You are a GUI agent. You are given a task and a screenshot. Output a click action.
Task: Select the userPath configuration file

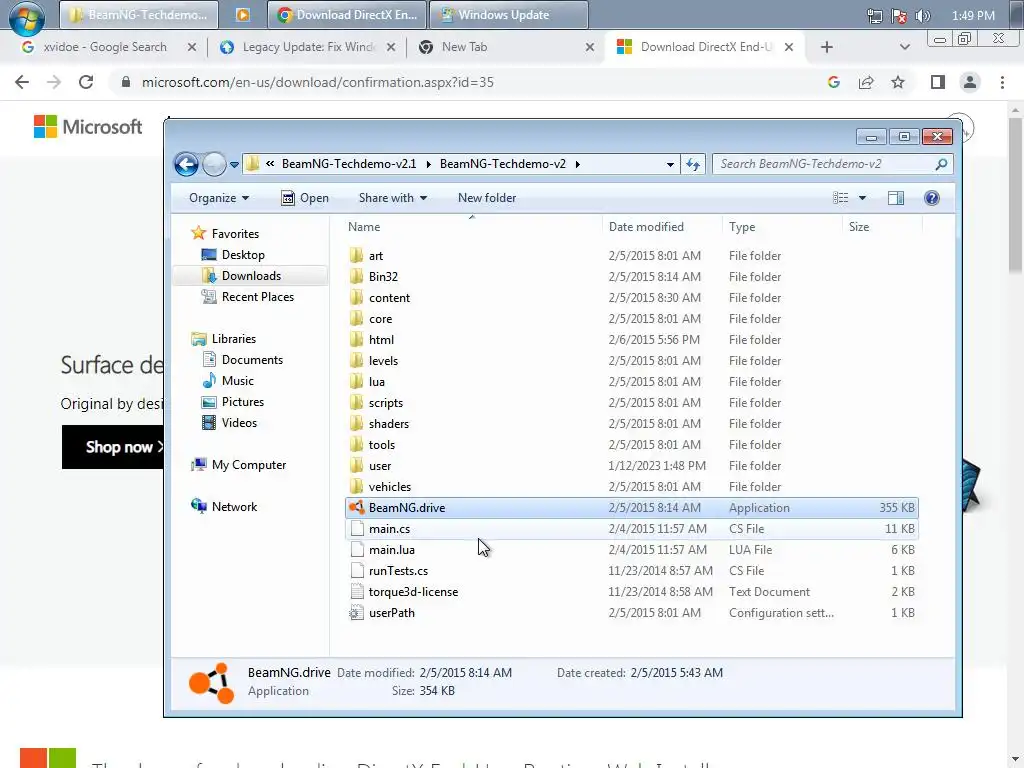coord(632,613)
